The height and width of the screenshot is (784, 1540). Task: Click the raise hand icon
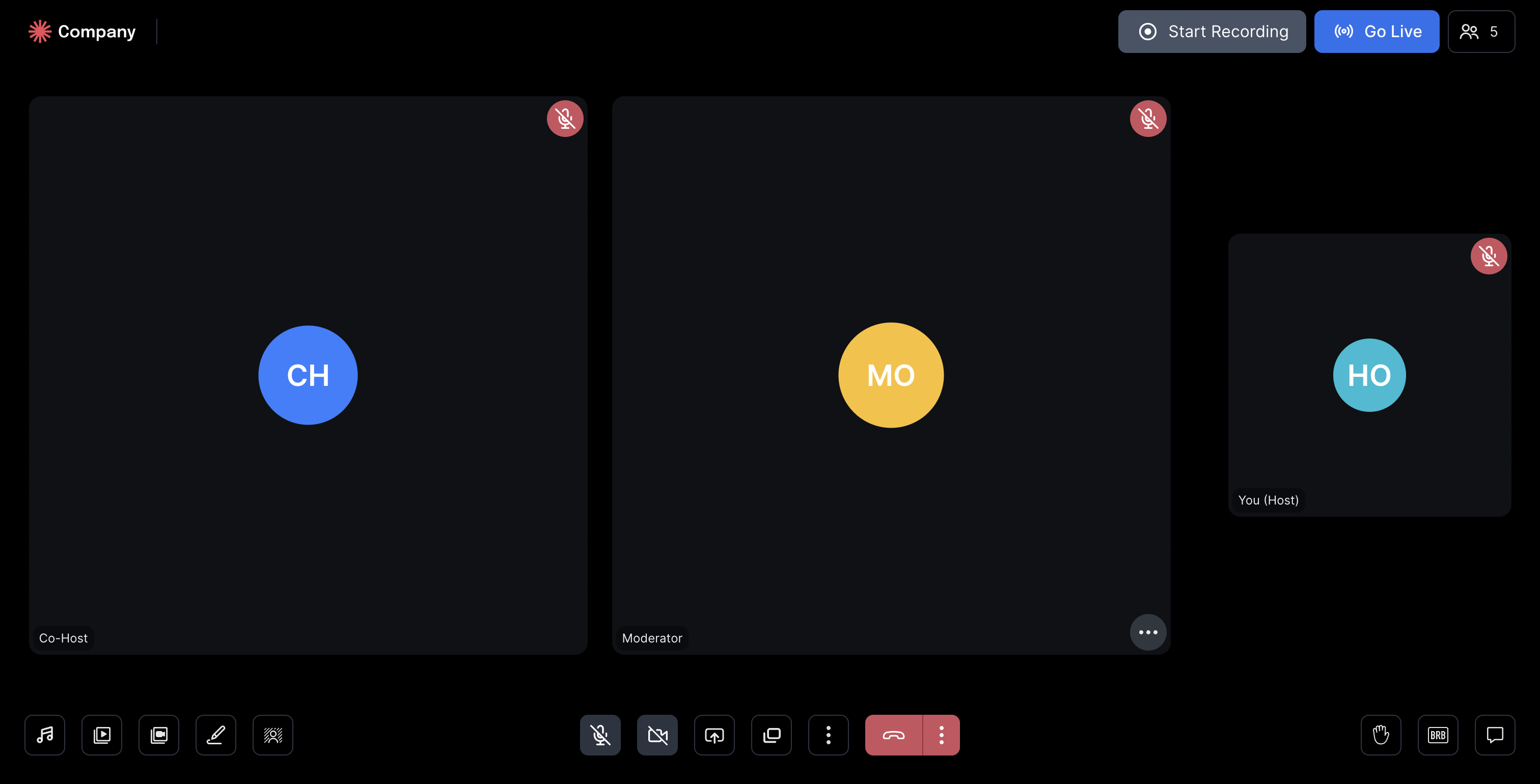[1381, 735]
